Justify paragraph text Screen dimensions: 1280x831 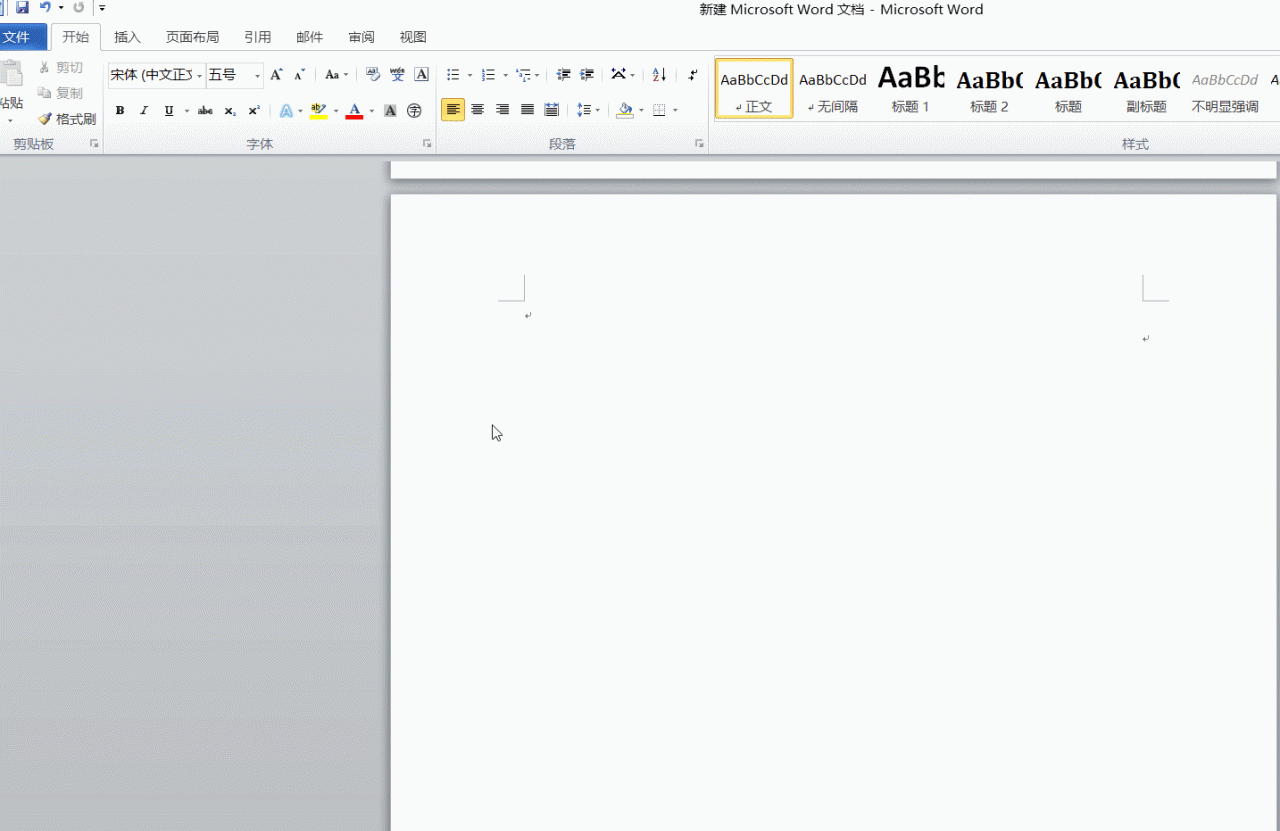coord(527,110)
